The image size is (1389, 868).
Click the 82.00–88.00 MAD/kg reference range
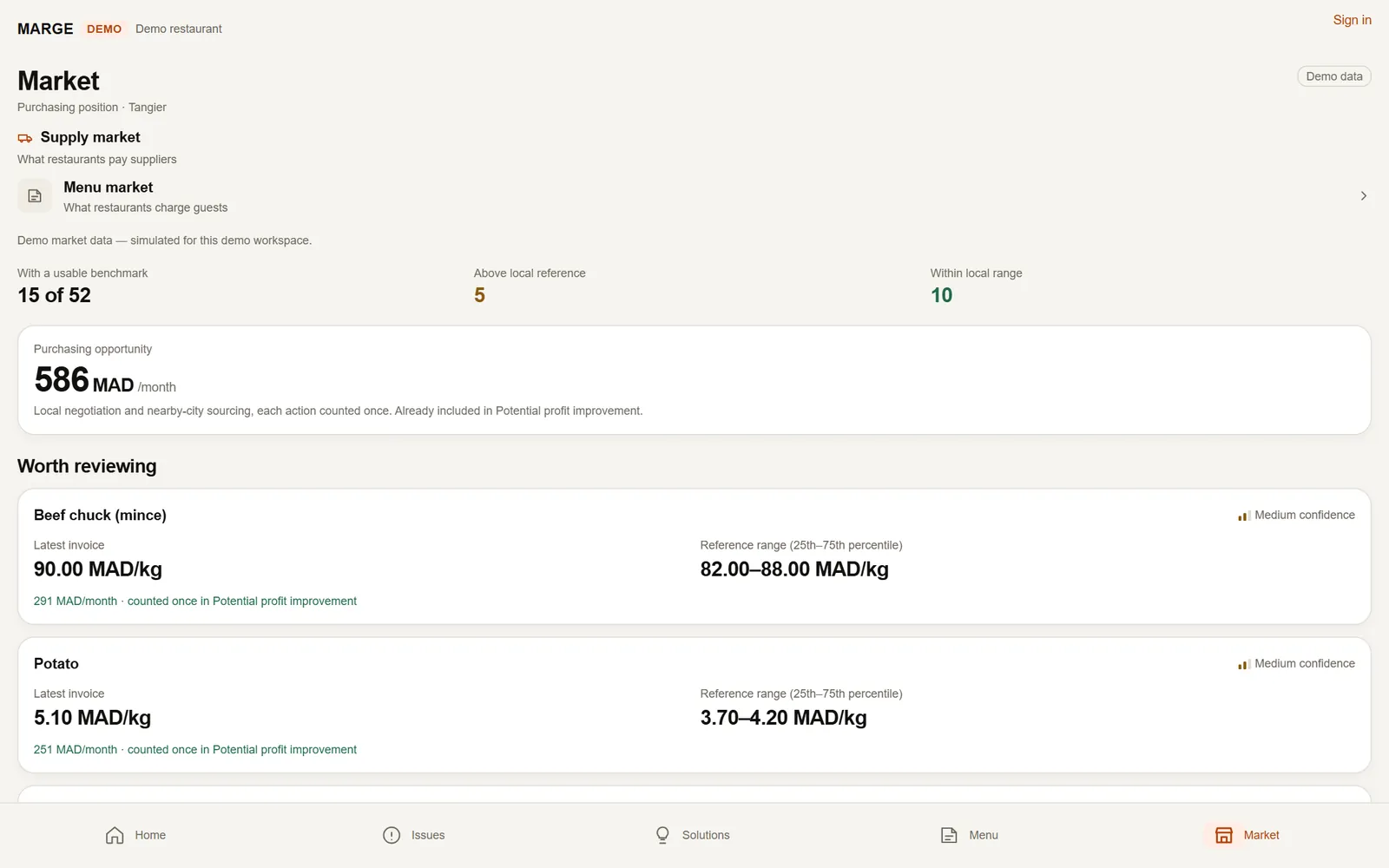pos(794,569)
